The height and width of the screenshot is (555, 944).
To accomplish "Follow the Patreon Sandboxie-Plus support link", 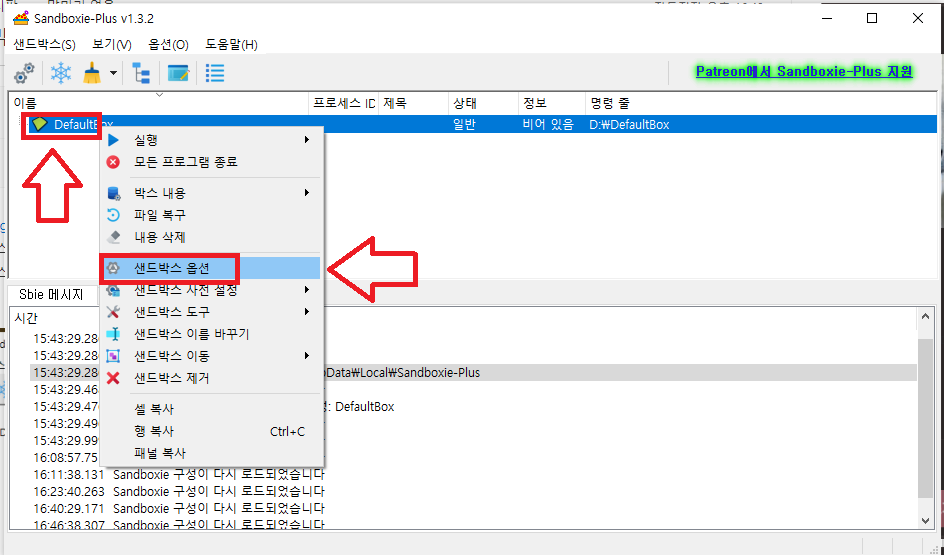I will coord(804,72).
